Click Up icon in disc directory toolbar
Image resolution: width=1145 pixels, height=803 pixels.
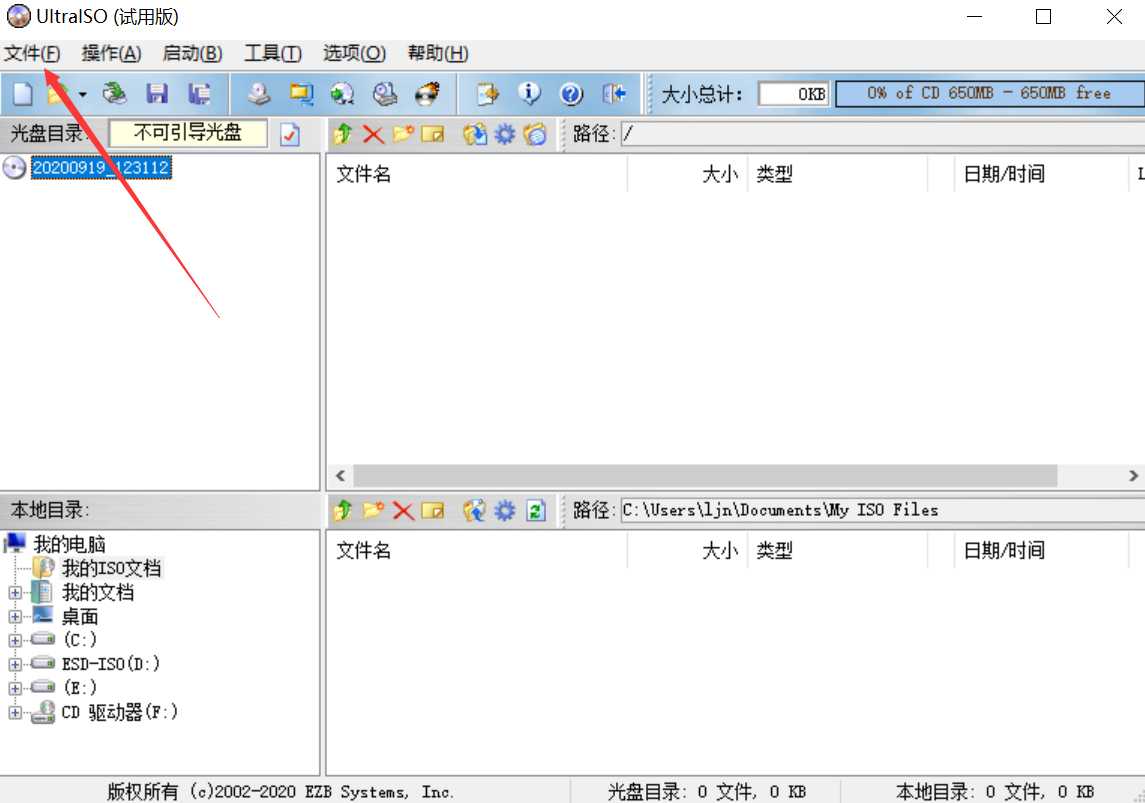[x=342, y=134]
